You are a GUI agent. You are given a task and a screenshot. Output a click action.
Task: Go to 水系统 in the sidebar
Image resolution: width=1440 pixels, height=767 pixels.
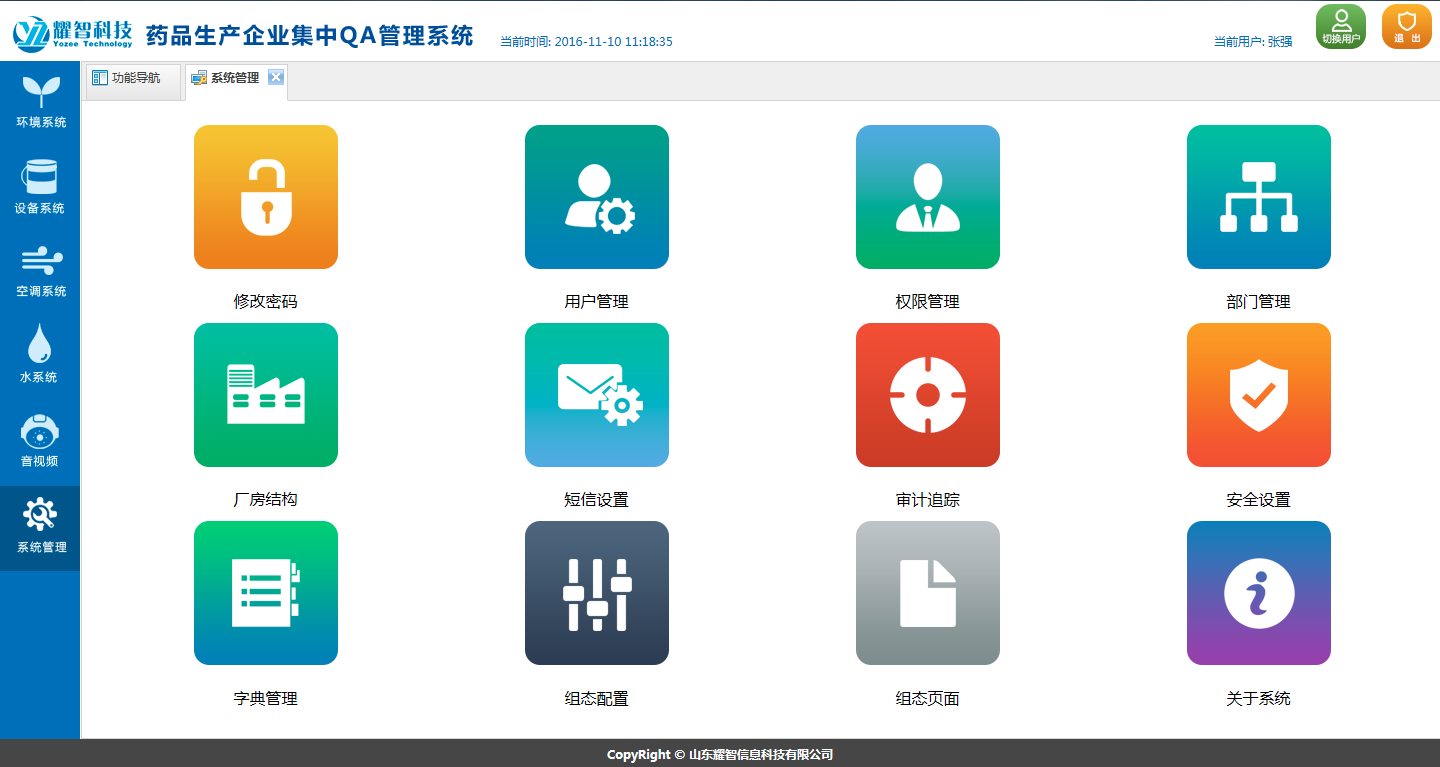click(40, 355)
